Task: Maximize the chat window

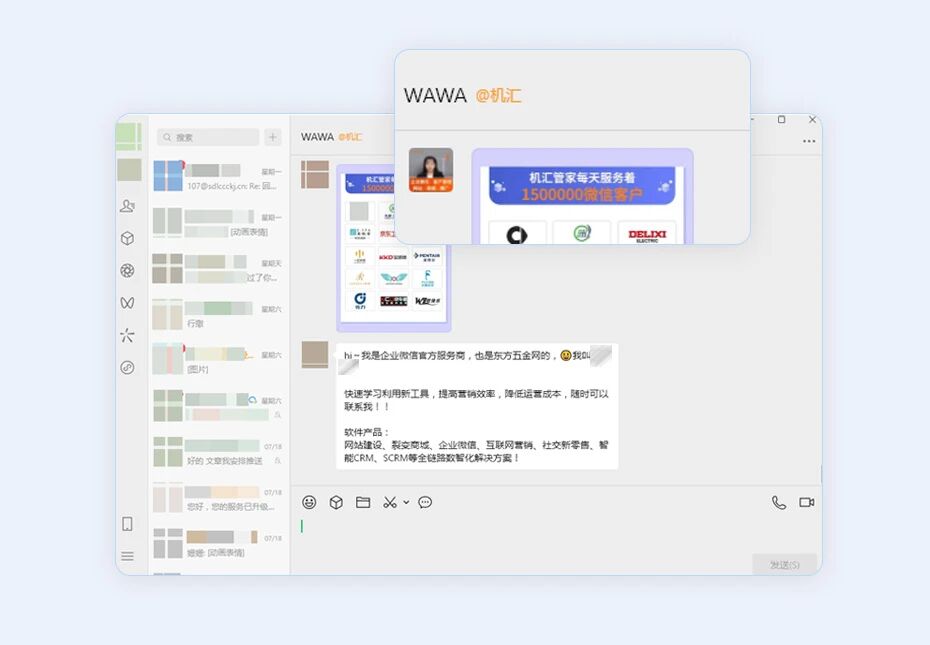Action: click(x=781, y=119)
